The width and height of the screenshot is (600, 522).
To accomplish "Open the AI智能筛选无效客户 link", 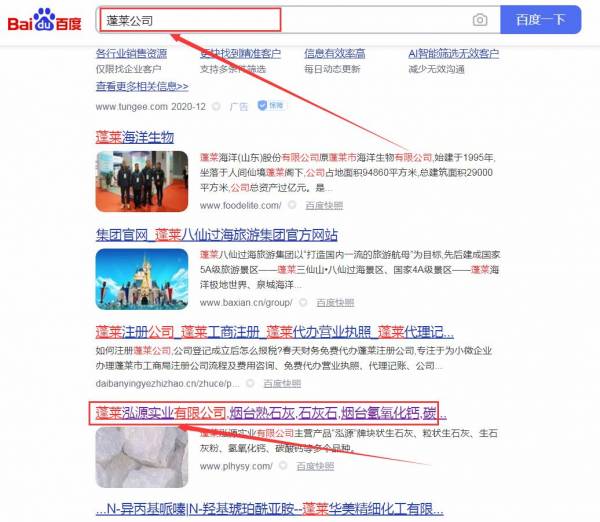I will coord(453,54).
